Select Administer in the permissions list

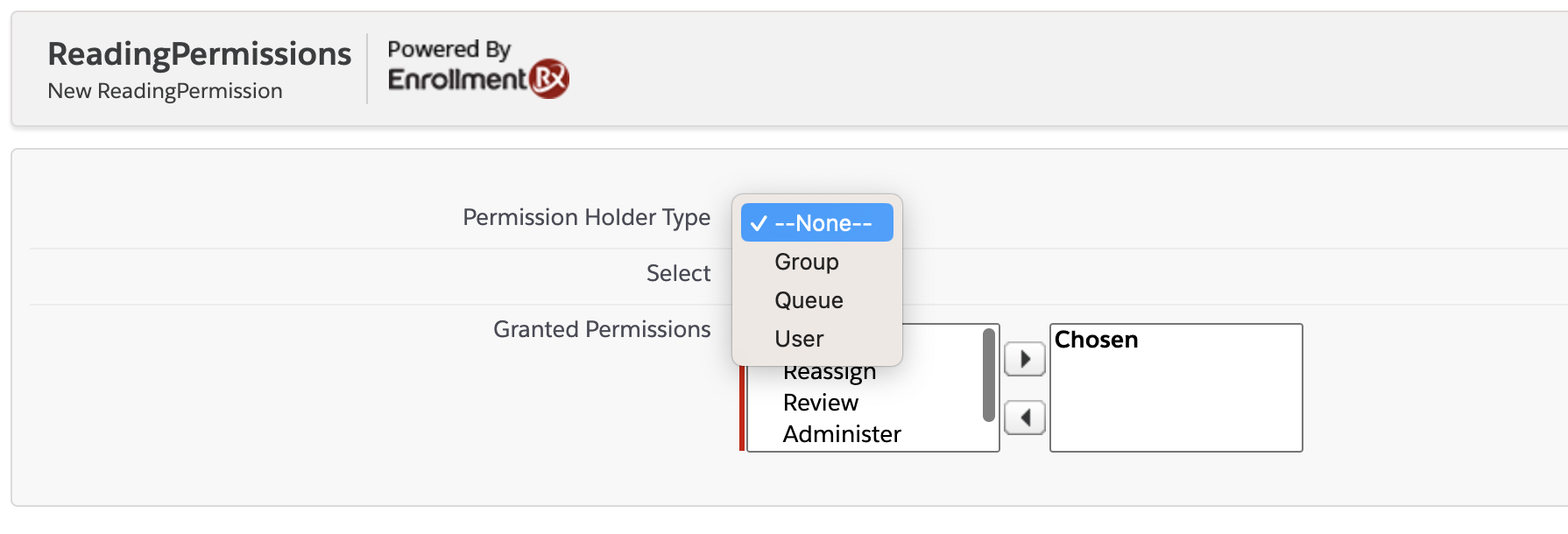842,434
